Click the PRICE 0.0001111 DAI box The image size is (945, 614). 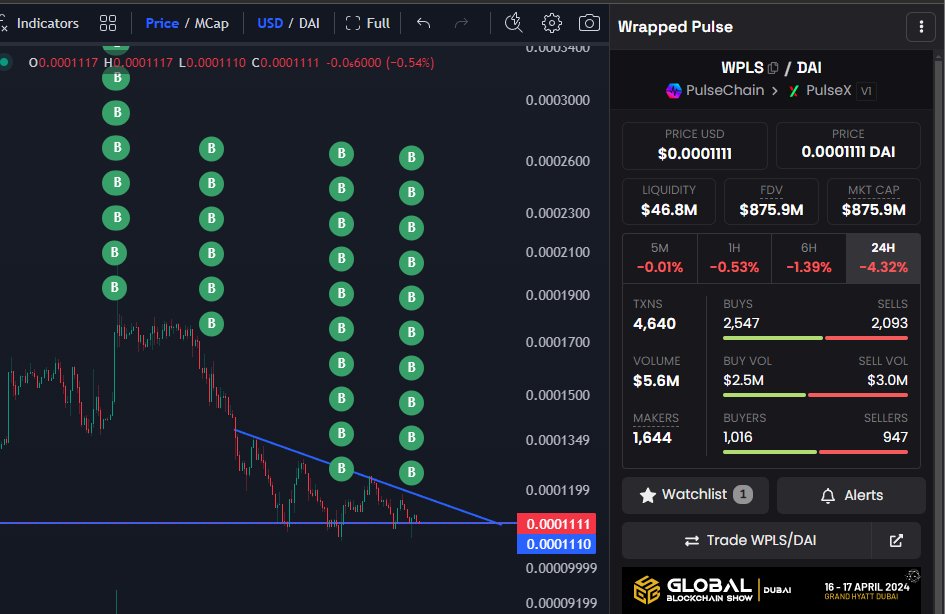point(848,145)
